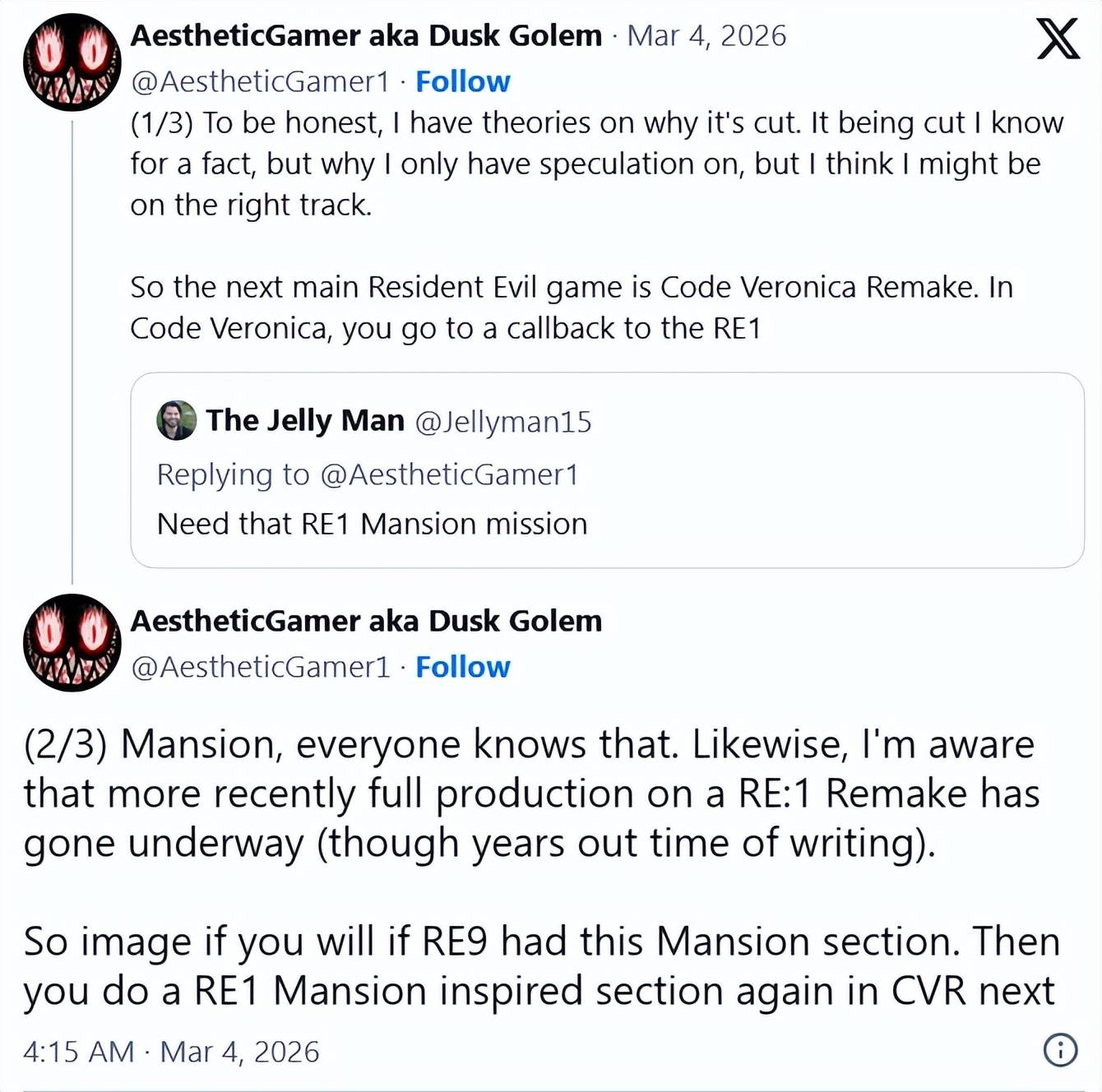Click "The Jelly Man" display name
Screen dimensions: 1102x1092
(x=305, y=421)
